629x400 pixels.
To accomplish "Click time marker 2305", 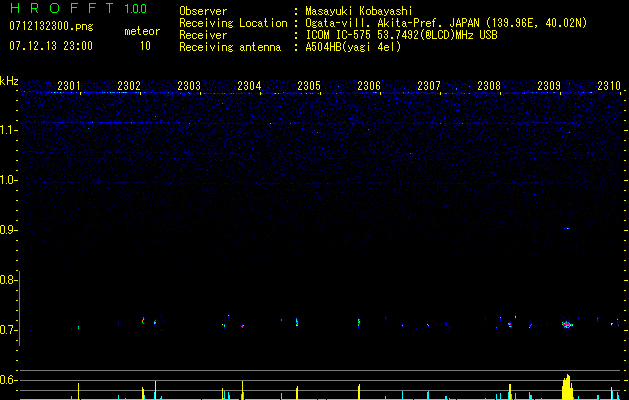I will [309, 85].
